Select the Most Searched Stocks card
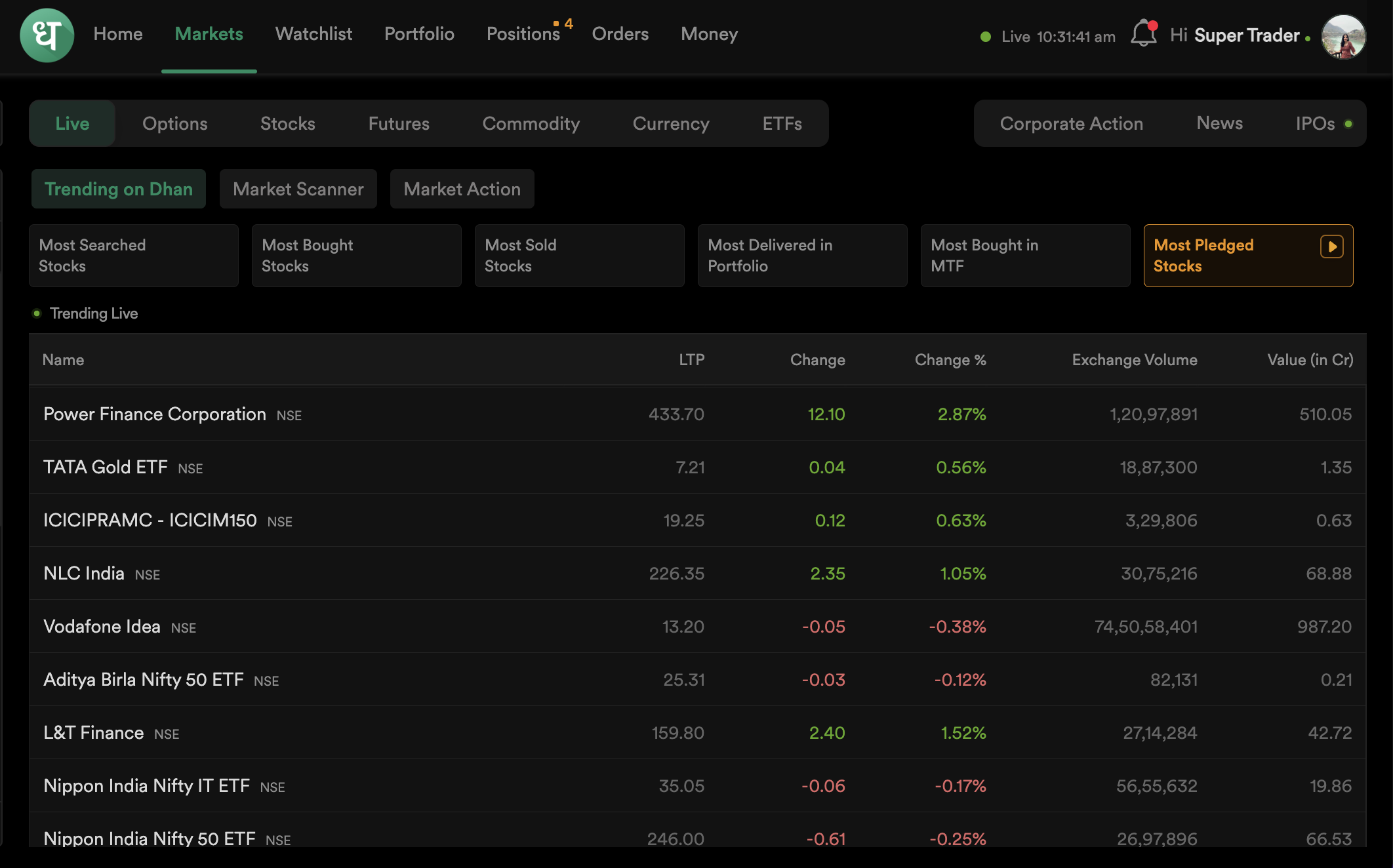 tap(133, 256)
